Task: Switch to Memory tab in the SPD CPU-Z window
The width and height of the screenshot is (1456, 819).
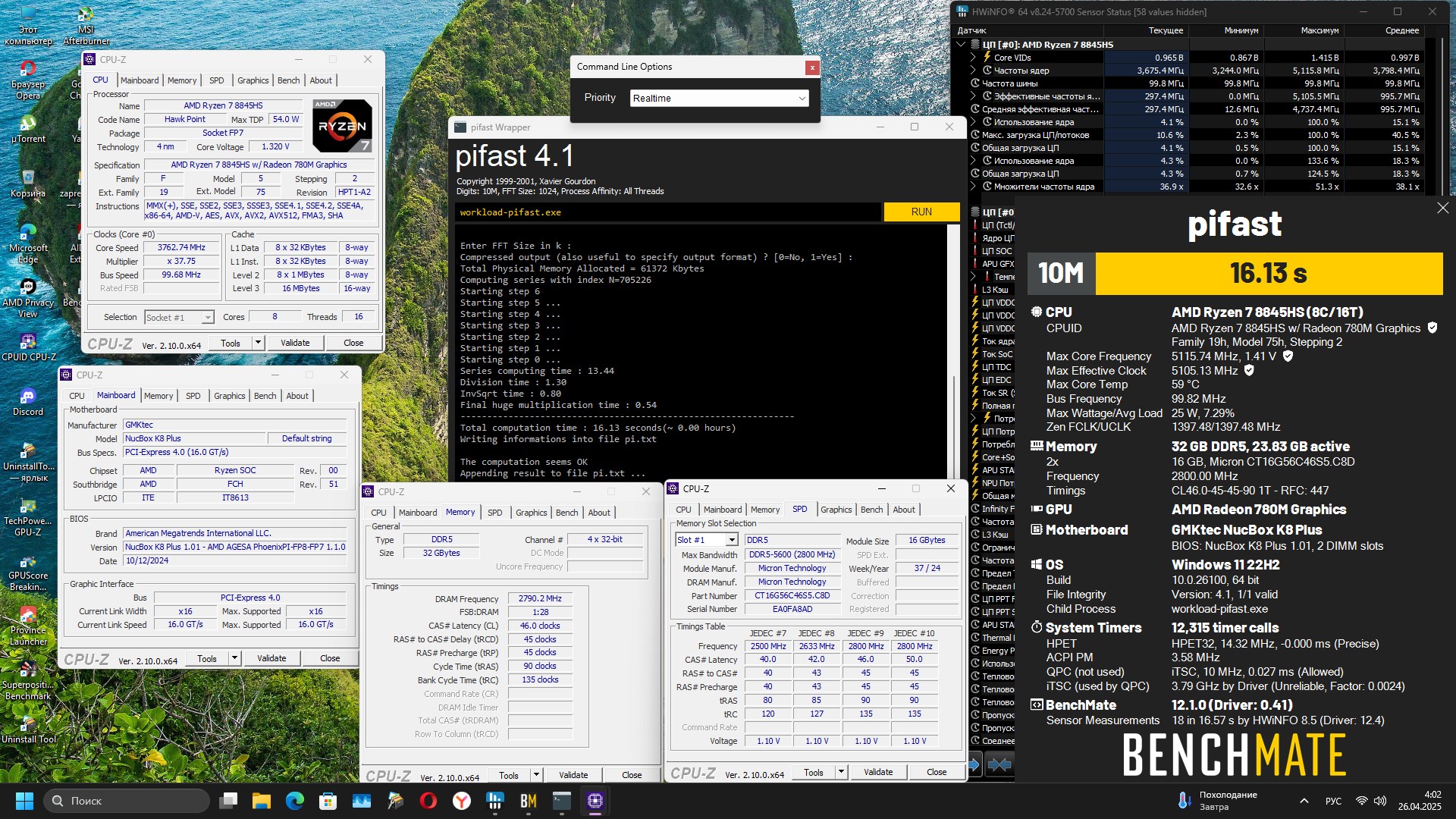Action: pyautogui.click(x=765, y=510)
